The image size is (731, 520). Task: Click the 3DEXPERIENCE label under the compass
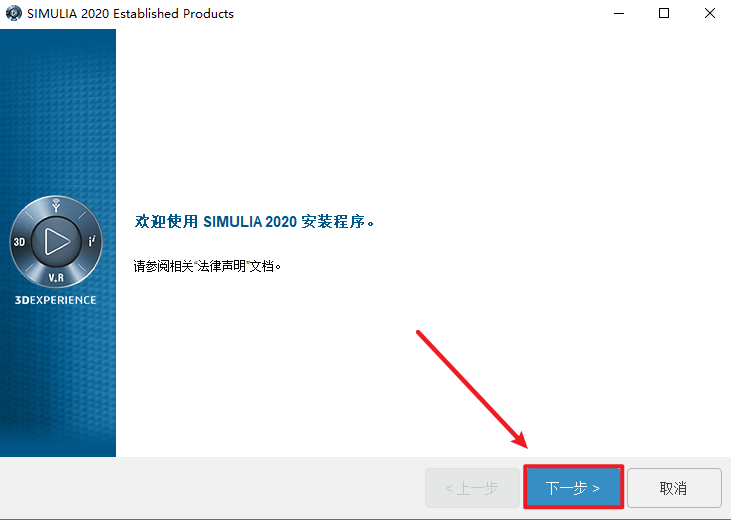click(55, 300)
